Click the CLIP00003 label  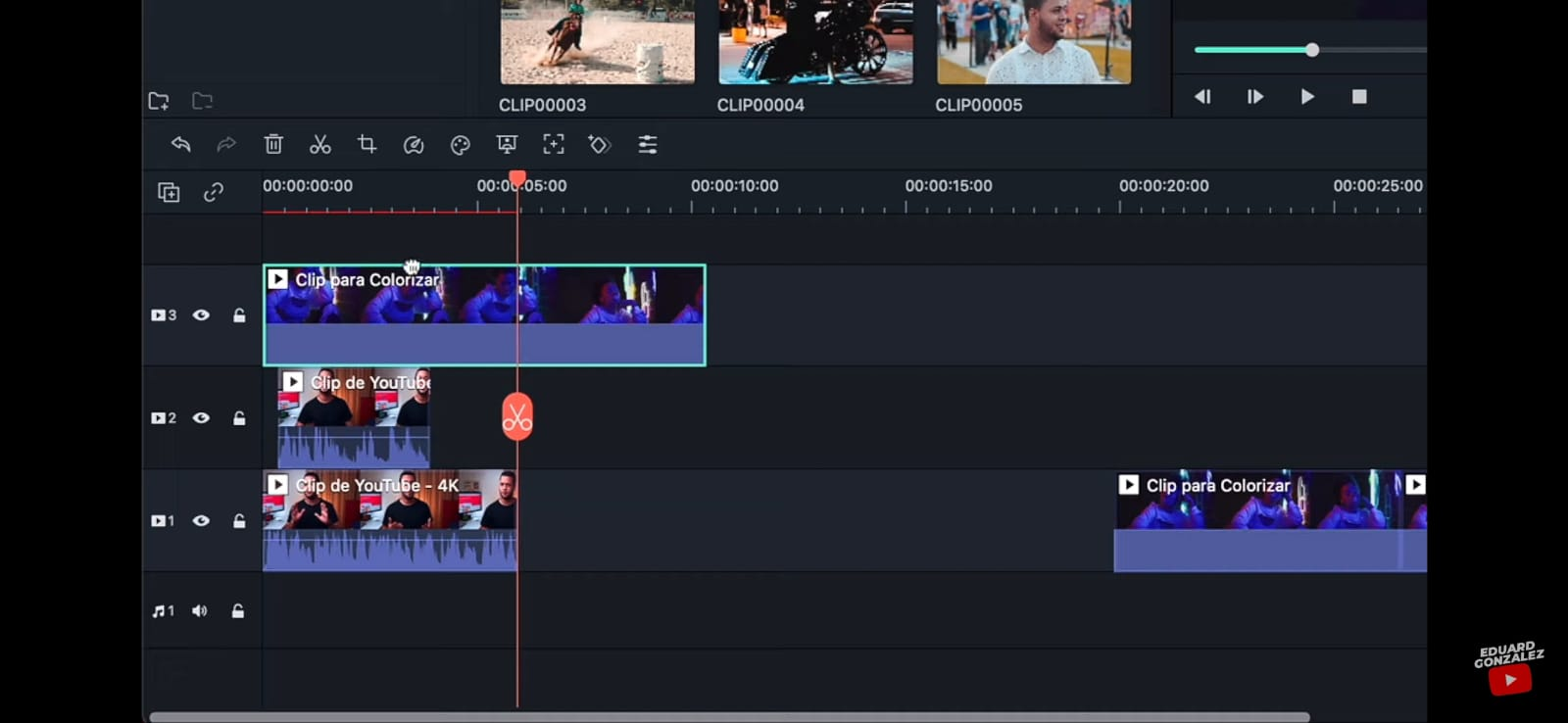tap(542, 105)
